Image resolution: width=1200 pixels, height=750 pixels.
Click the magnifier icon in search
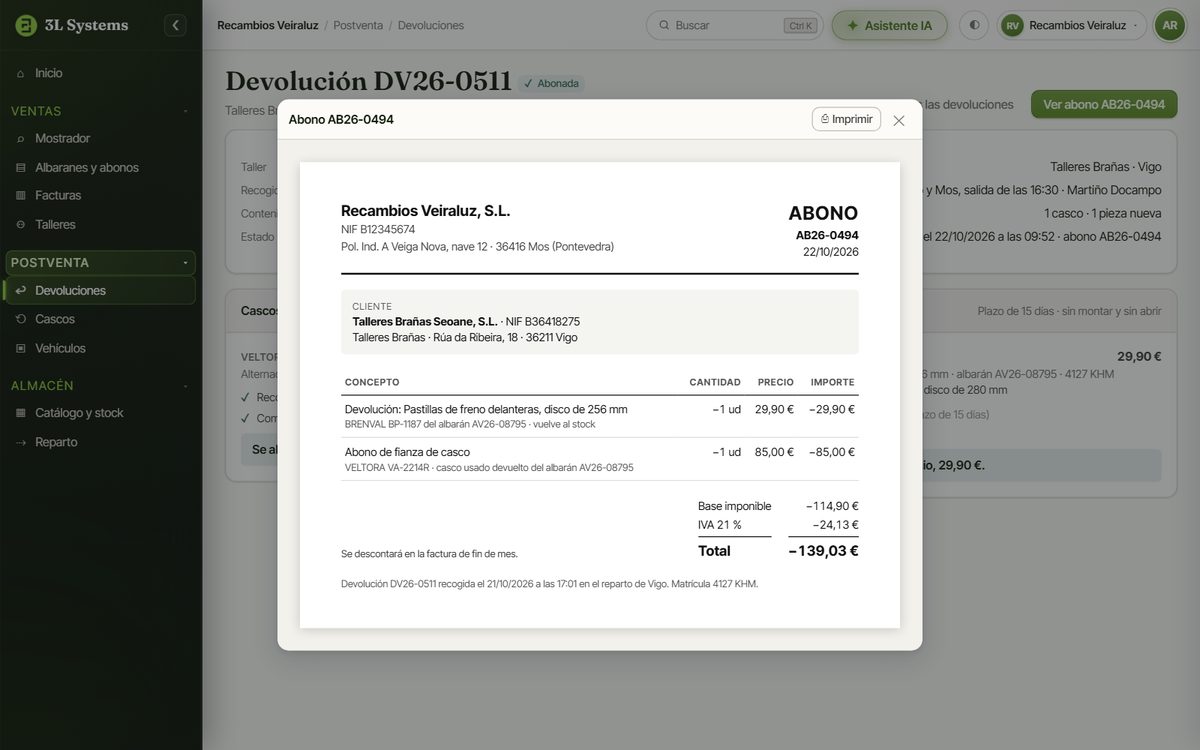coord(663,25)
